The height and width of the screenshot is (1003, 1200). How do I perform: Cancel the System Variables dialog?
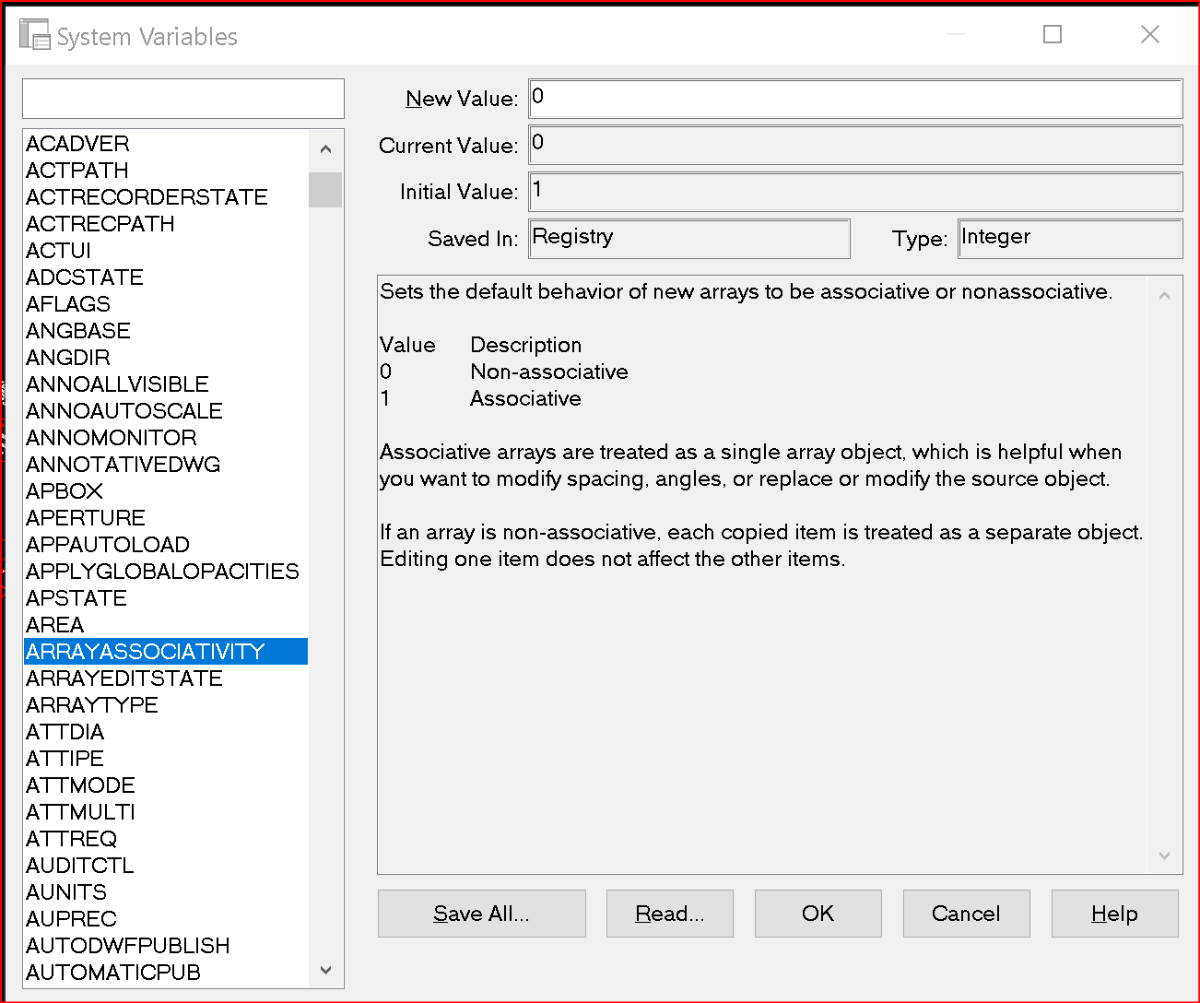965,913
